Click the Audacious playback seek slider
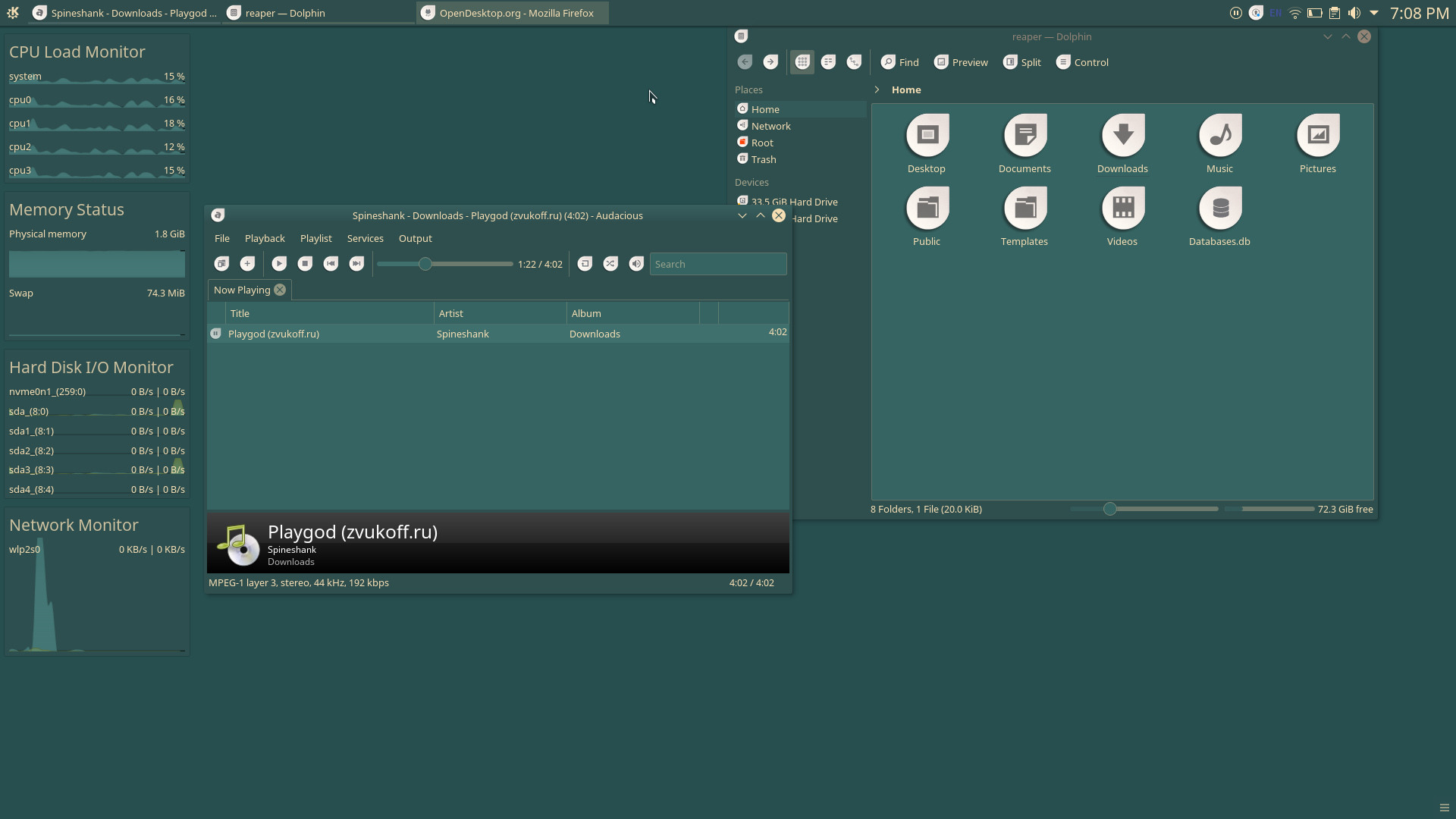Image resolution: width=1456 pixels, height=819 pixels. click(x=445, y=264)
